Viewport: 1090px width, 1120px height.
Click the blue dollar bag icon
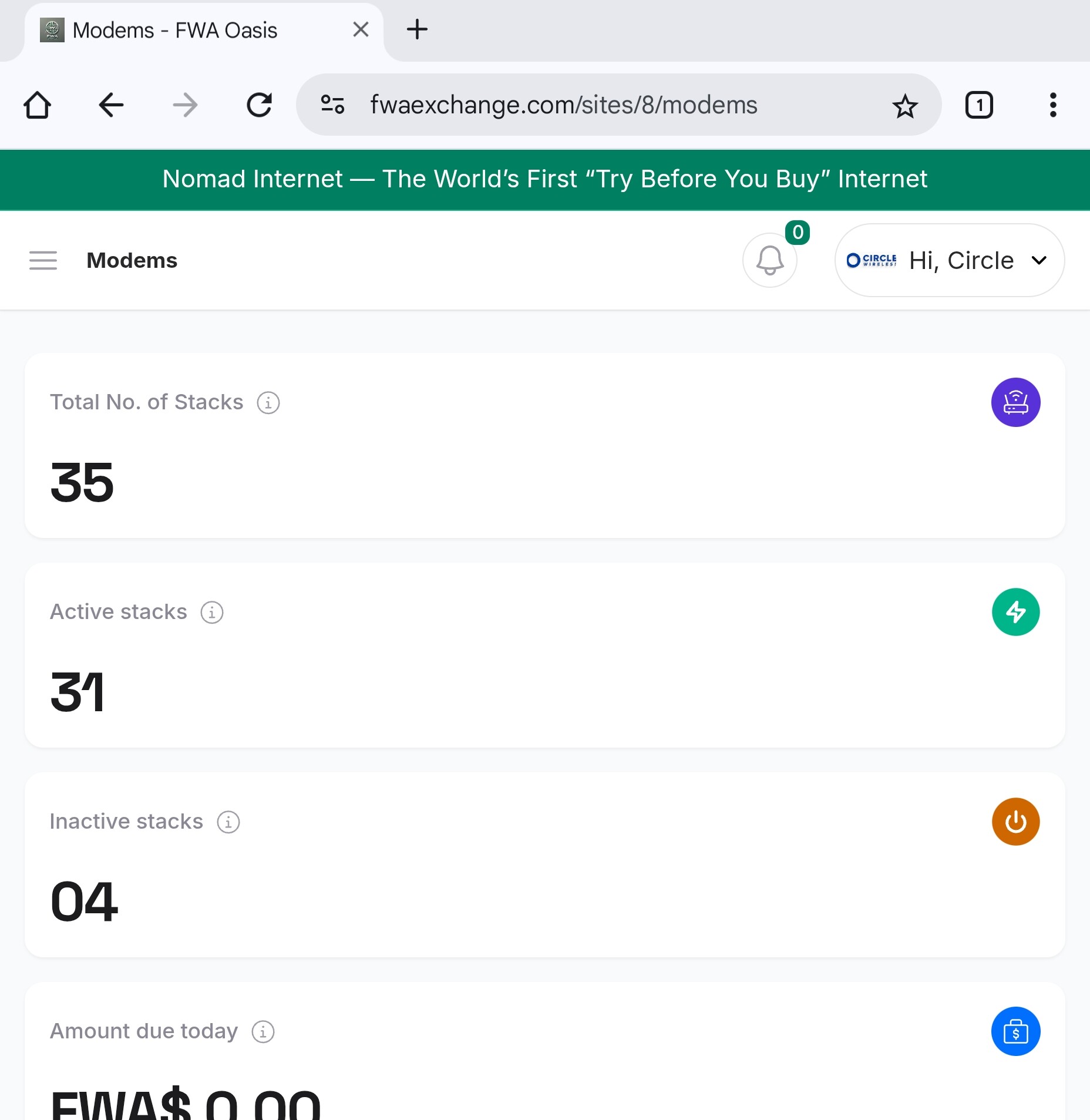tap(1015, 1031)
